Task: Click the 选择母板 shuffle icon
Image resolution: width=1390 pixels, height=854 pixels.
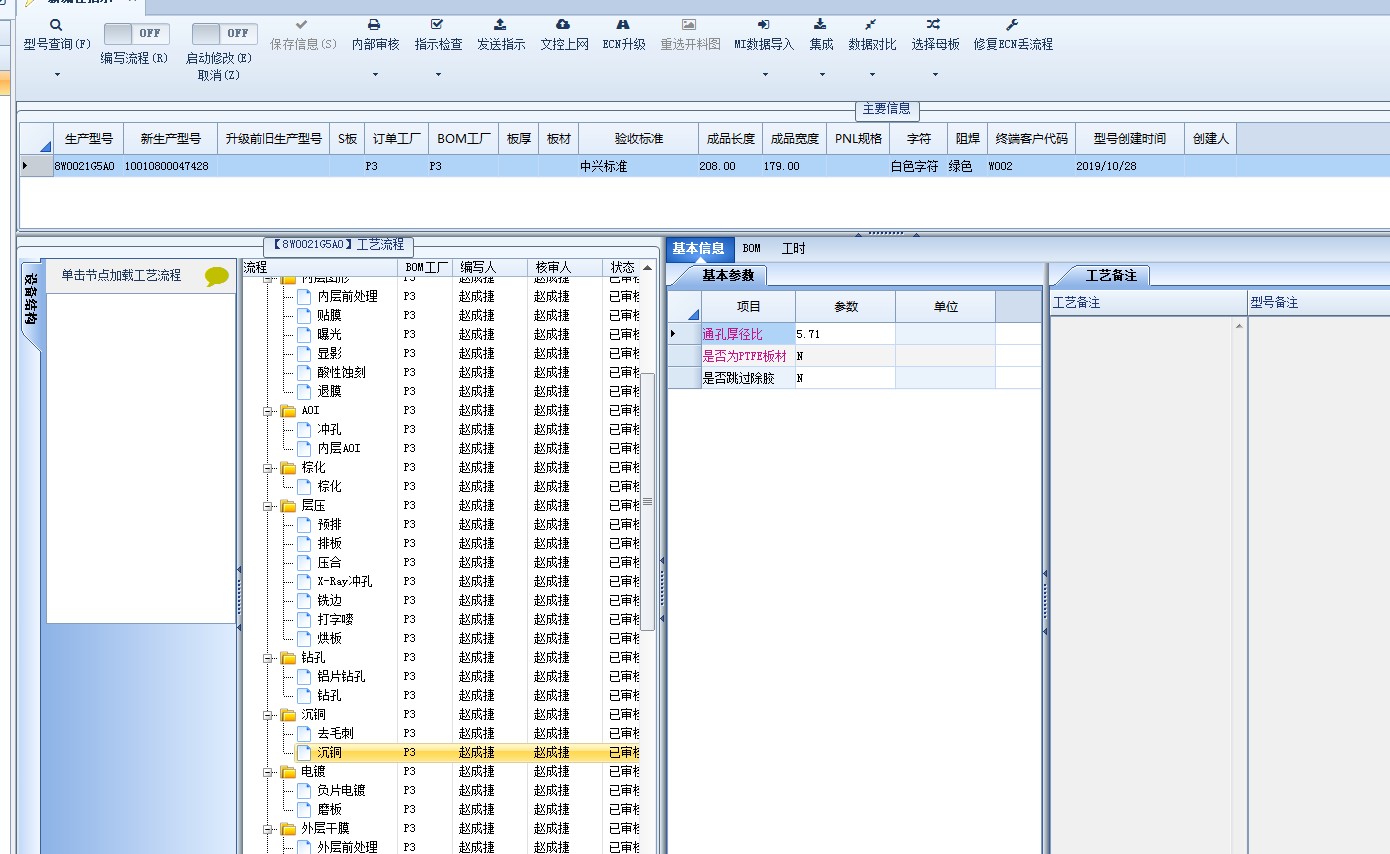Action: [x=933, y=24]
